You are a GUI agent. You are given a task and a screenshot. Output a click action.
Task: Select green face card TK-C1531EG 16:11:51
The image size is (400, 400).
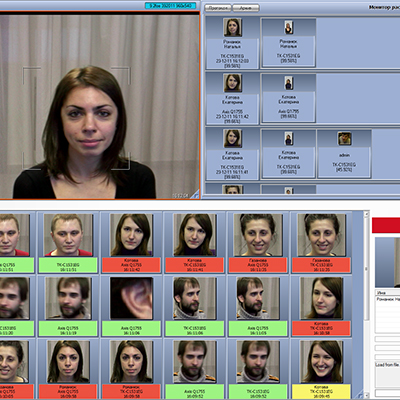point(68,243)
